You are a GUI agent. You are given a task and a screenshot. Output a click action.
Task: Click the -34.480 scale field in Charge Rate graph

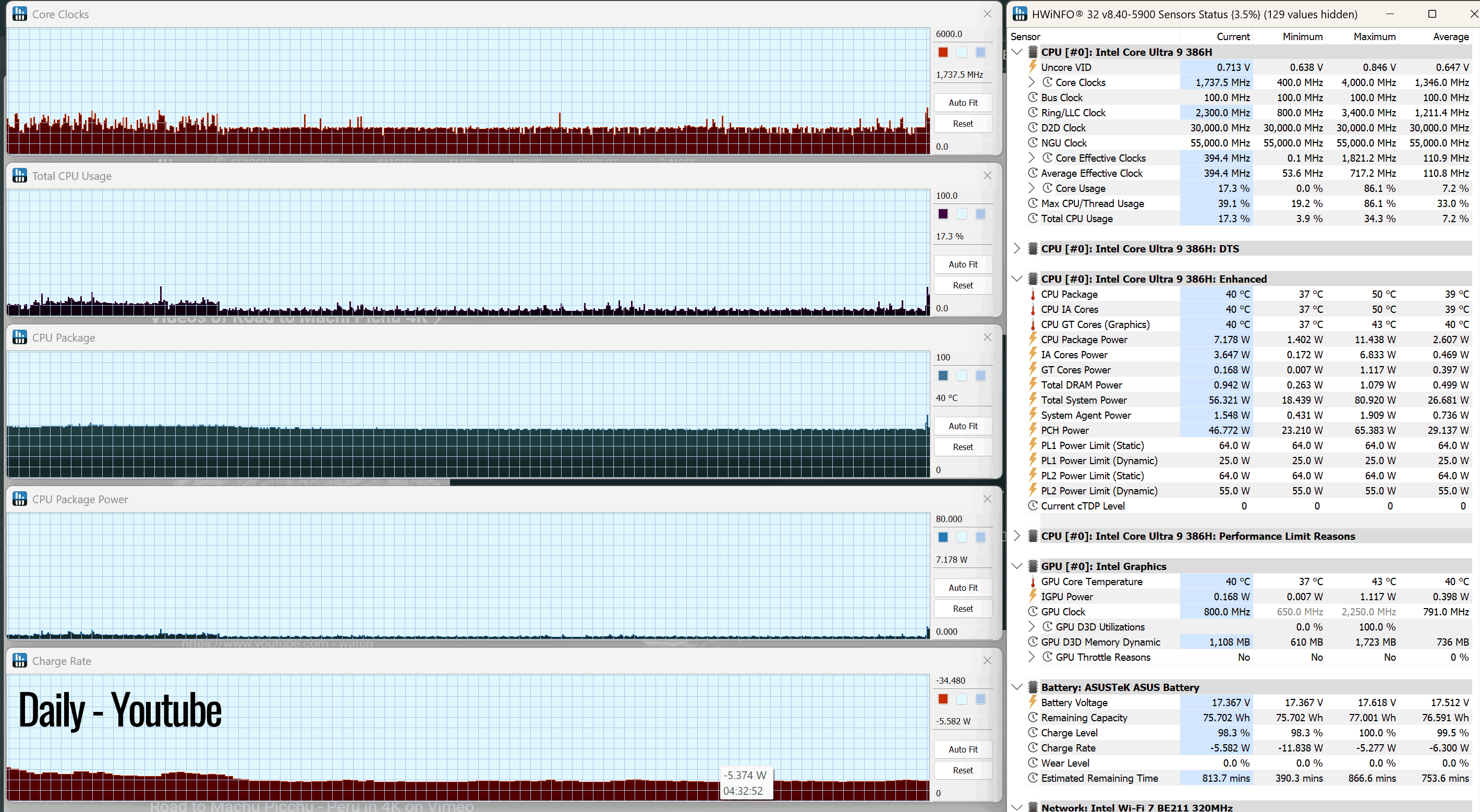coord(963,681)
